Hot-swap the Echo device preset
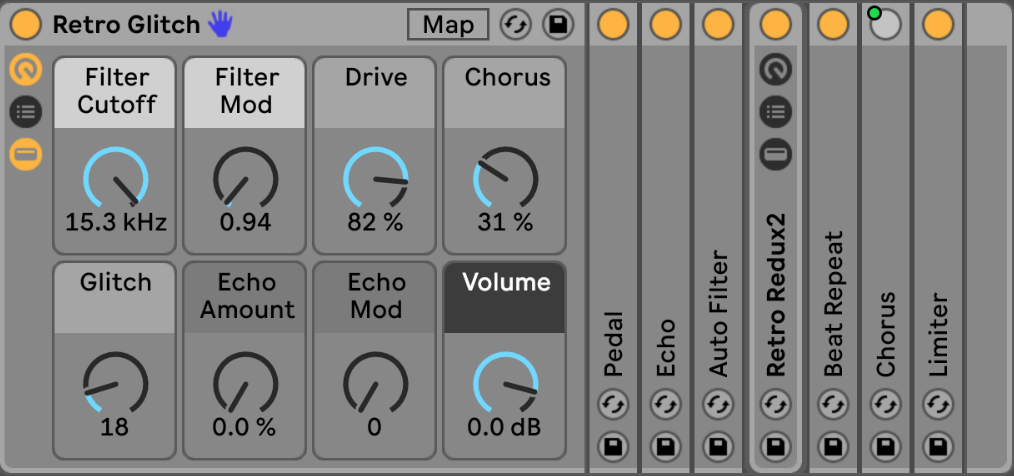1014x476 pixels. (x=666, y=406)
